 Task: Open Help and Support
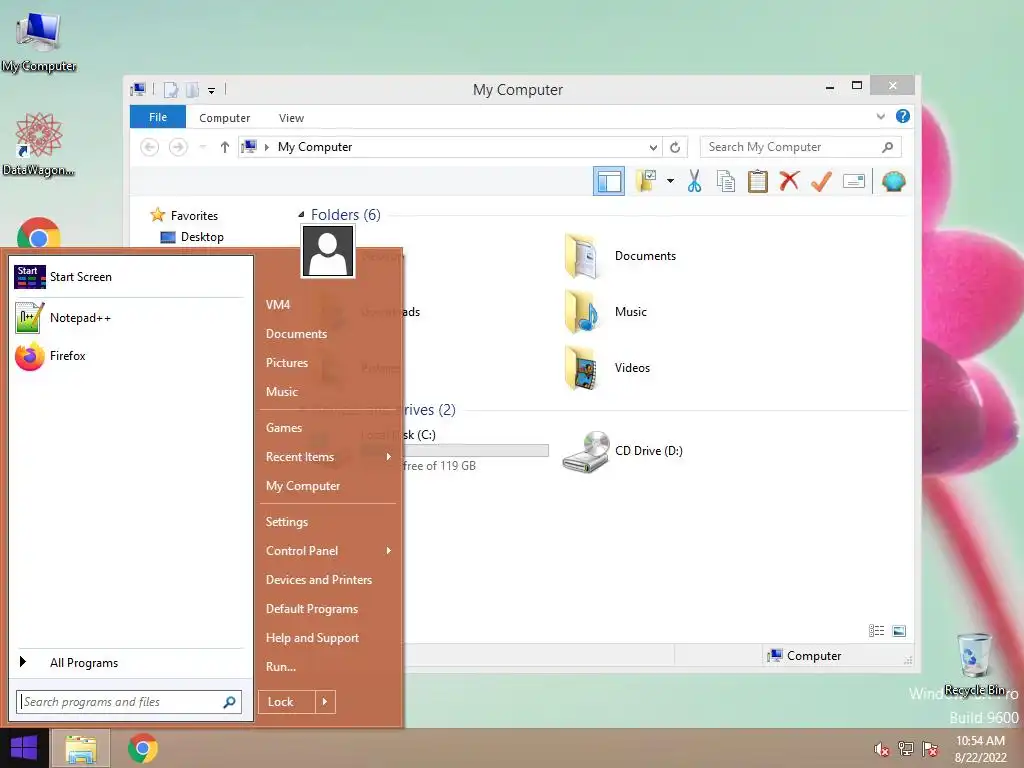pos(312,638)
